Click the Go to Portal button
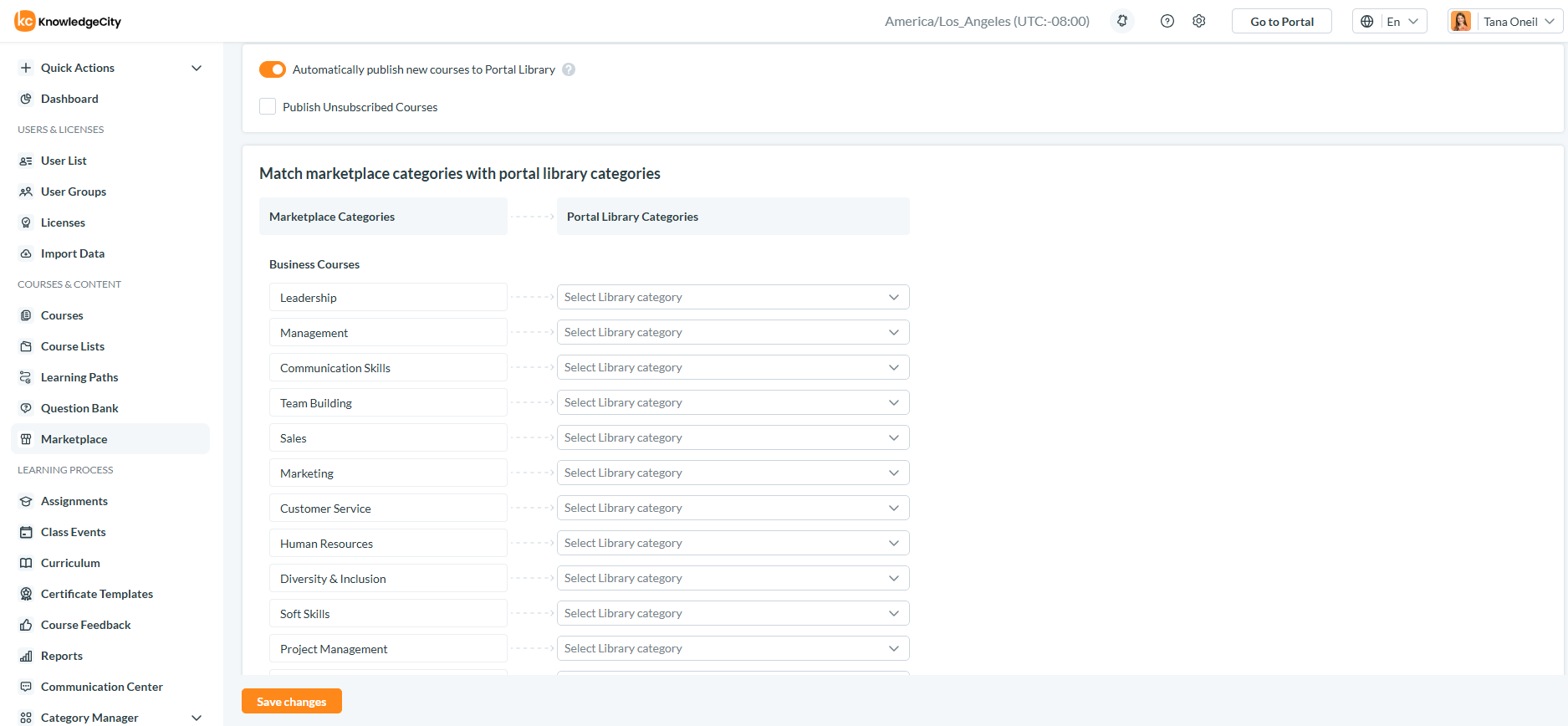1568x726 pixels. (1282, 21)
